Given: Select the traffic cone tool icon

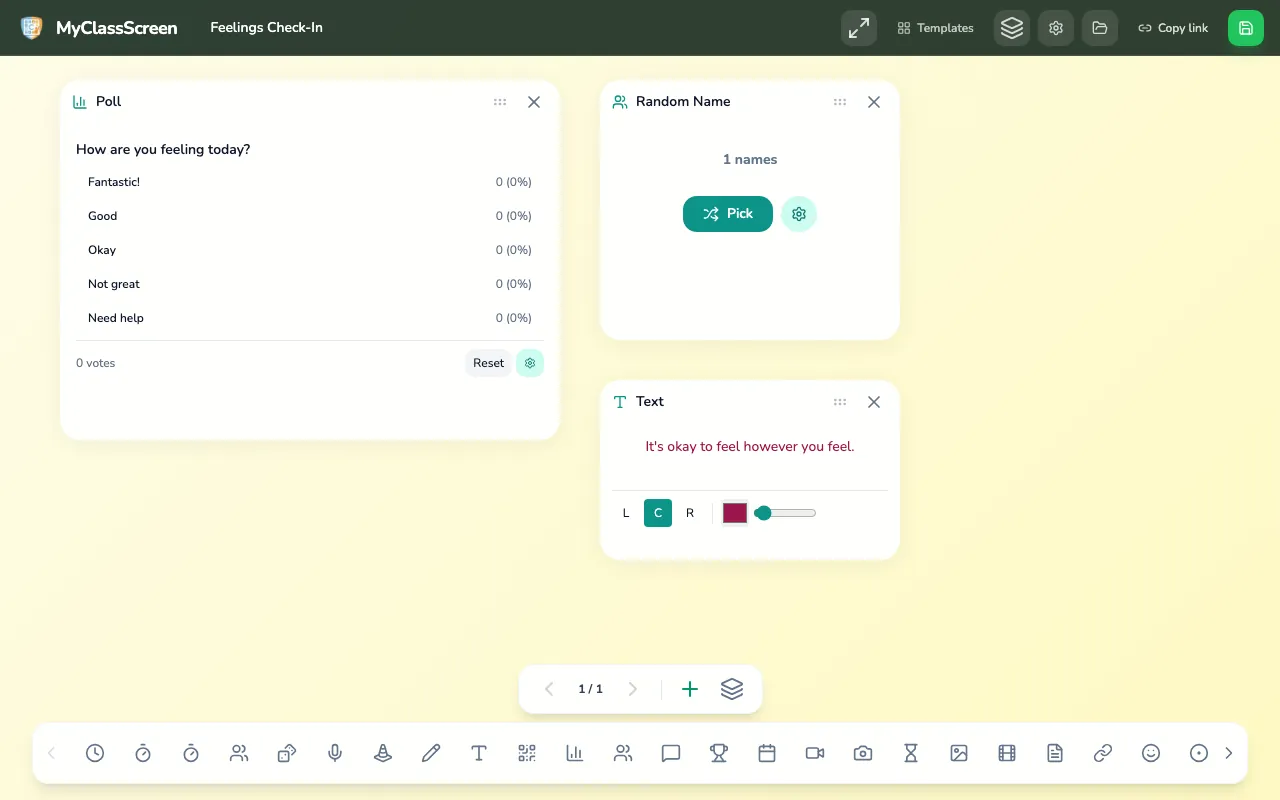Looking at the screenshot, I should 383,753.
